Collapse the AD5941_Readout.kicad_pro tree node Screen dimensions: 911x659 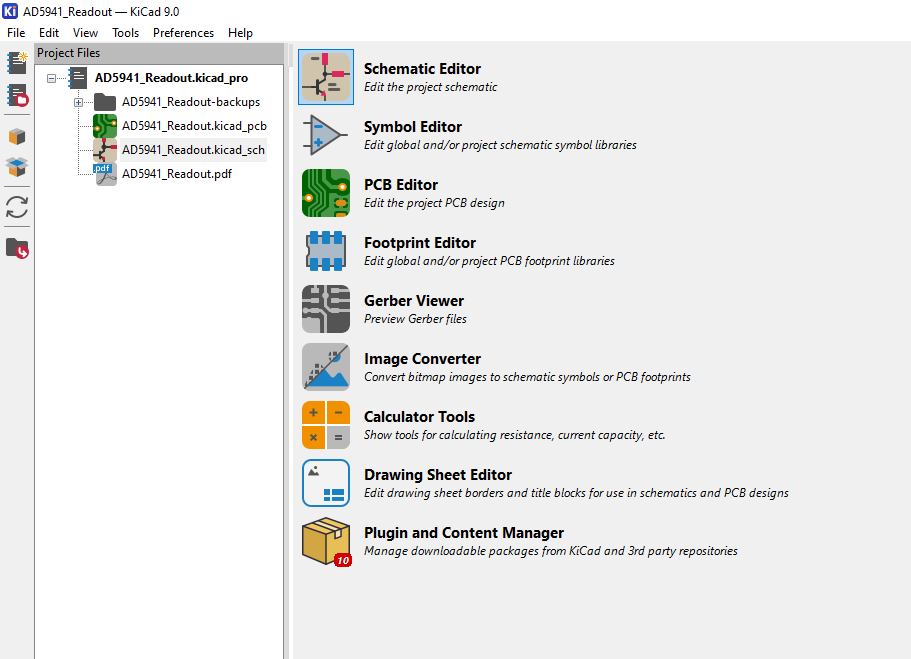click(52, 78)
